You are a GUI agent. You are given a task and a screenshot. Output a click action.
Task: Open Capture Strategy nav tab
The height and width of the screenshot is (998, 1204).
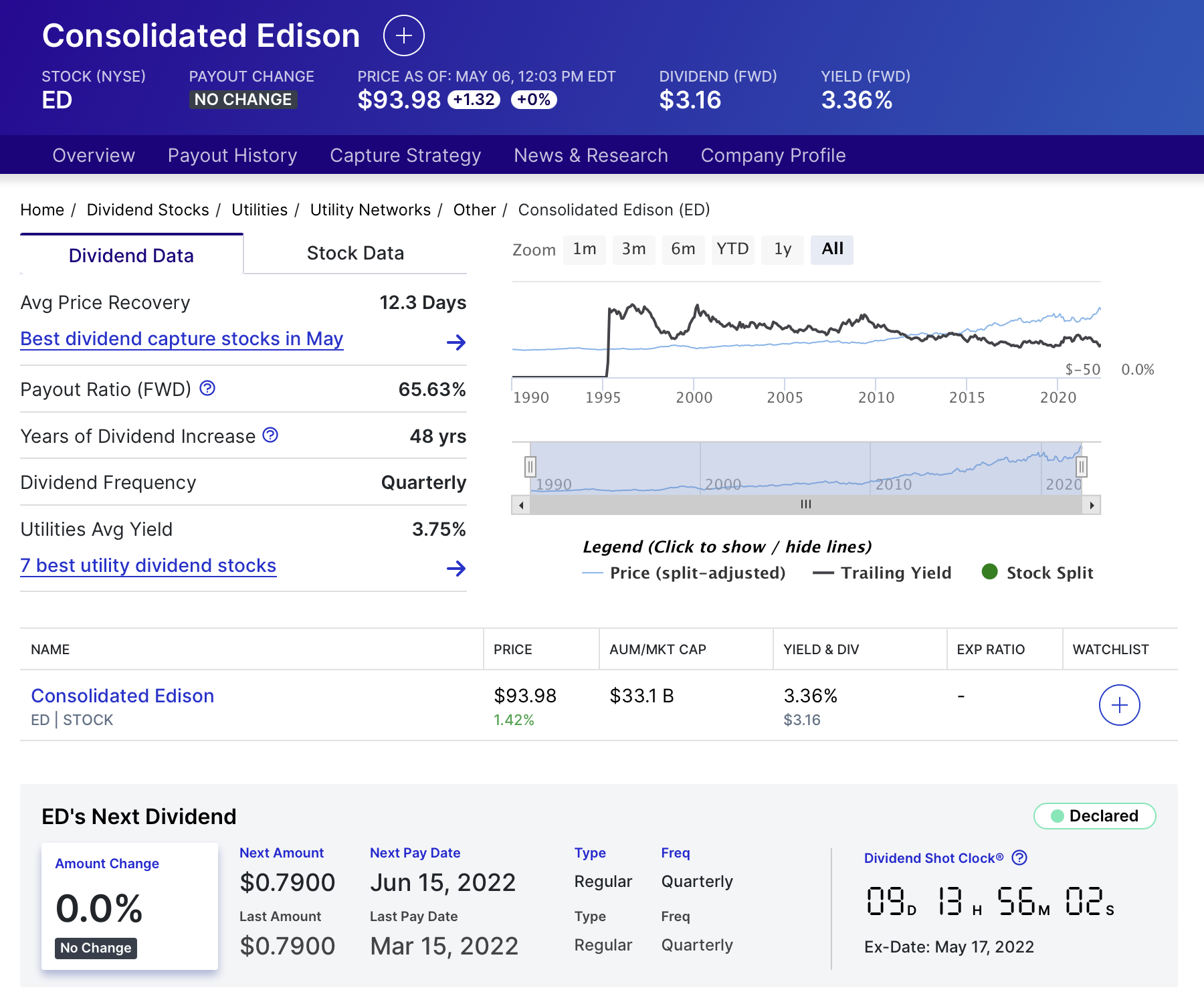click(x=405, y=155)
